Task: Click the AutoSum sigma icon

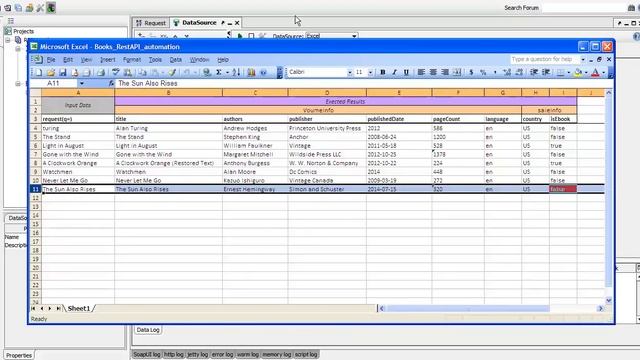Action: (x=219, y=72)
